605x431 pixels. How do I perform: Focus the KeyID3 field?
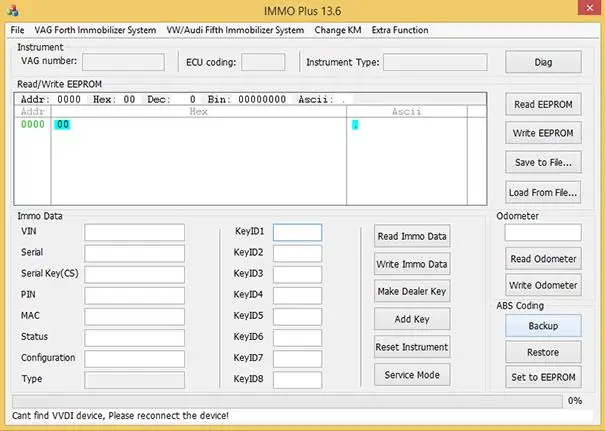tap(297, 274)
